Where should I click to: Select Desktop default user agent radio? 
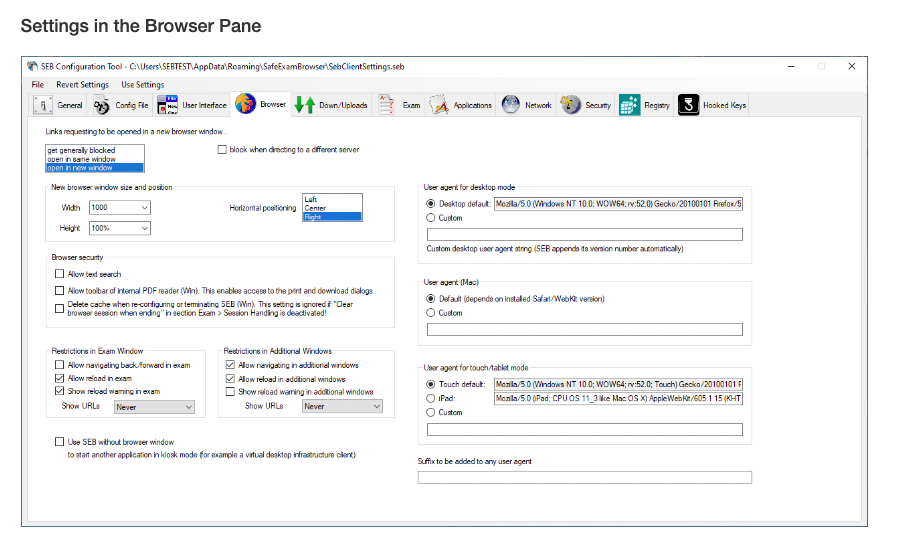(431, 204)
